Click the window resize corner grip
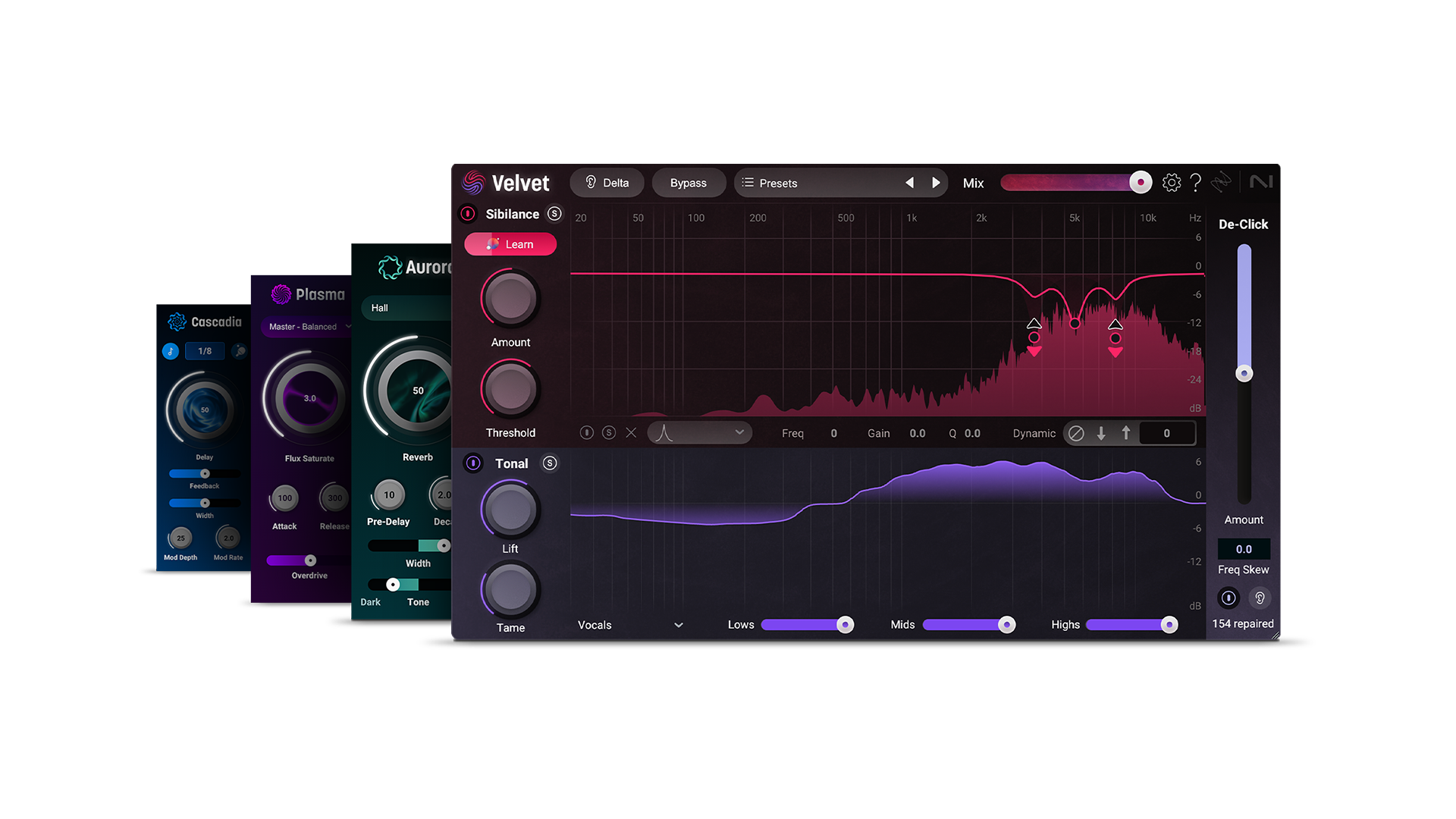This screenshot has height=819, width=1456. coord(1275,635)
